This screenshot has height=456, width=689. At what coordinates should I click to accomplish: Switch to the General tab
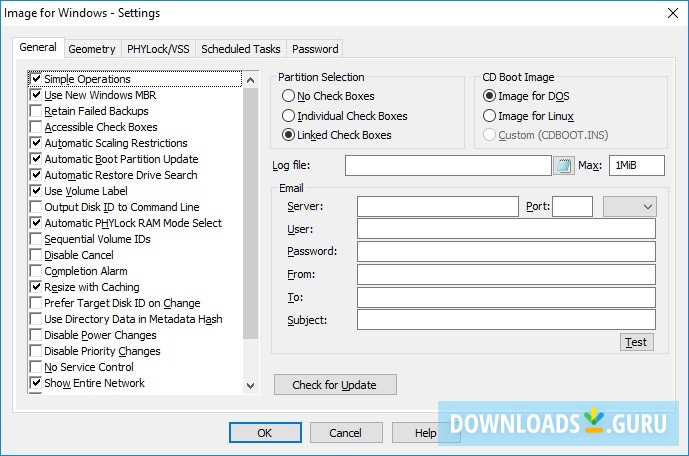[38, 47]
